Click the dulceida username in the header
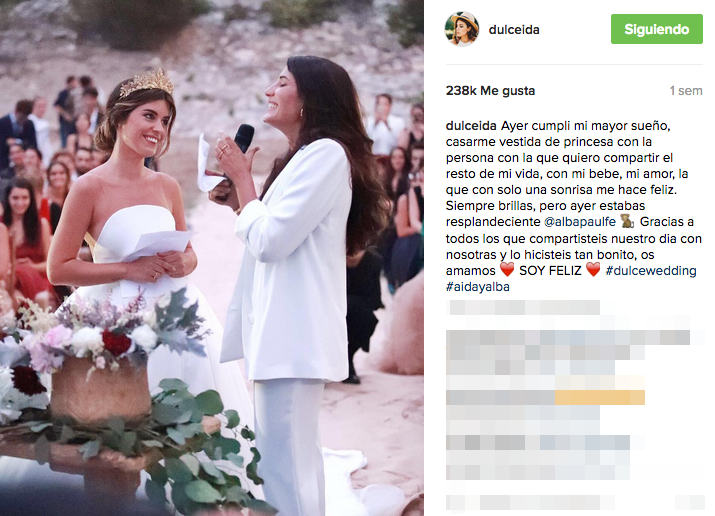The image size is (715, 516). point(514,30)
